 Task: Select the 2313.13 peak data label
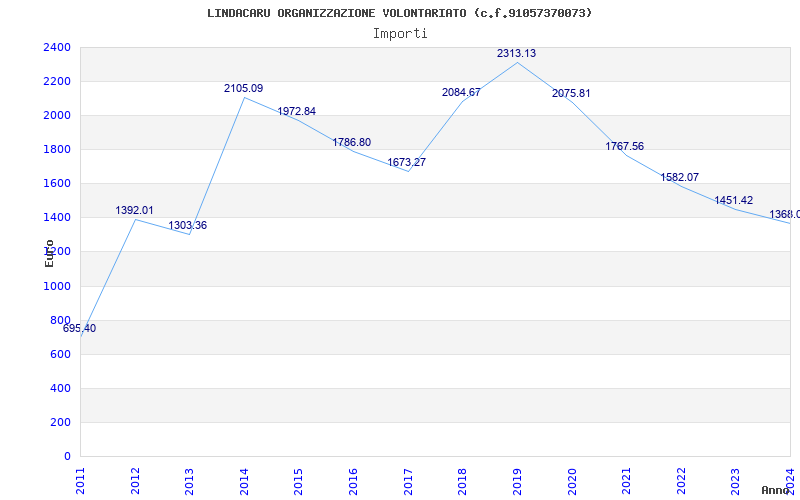coord(516,53)
